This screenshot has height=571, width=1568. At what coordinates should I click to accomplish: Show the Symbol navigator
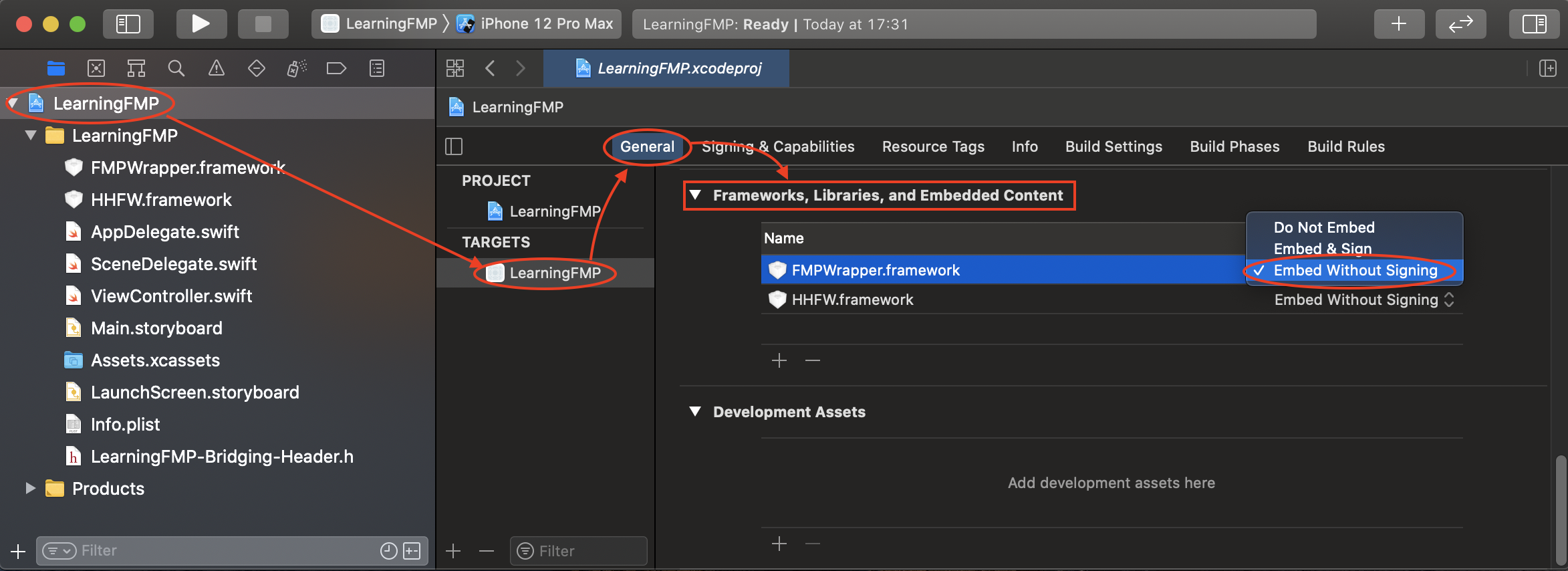pyautogui.click(x=136, y=68)
